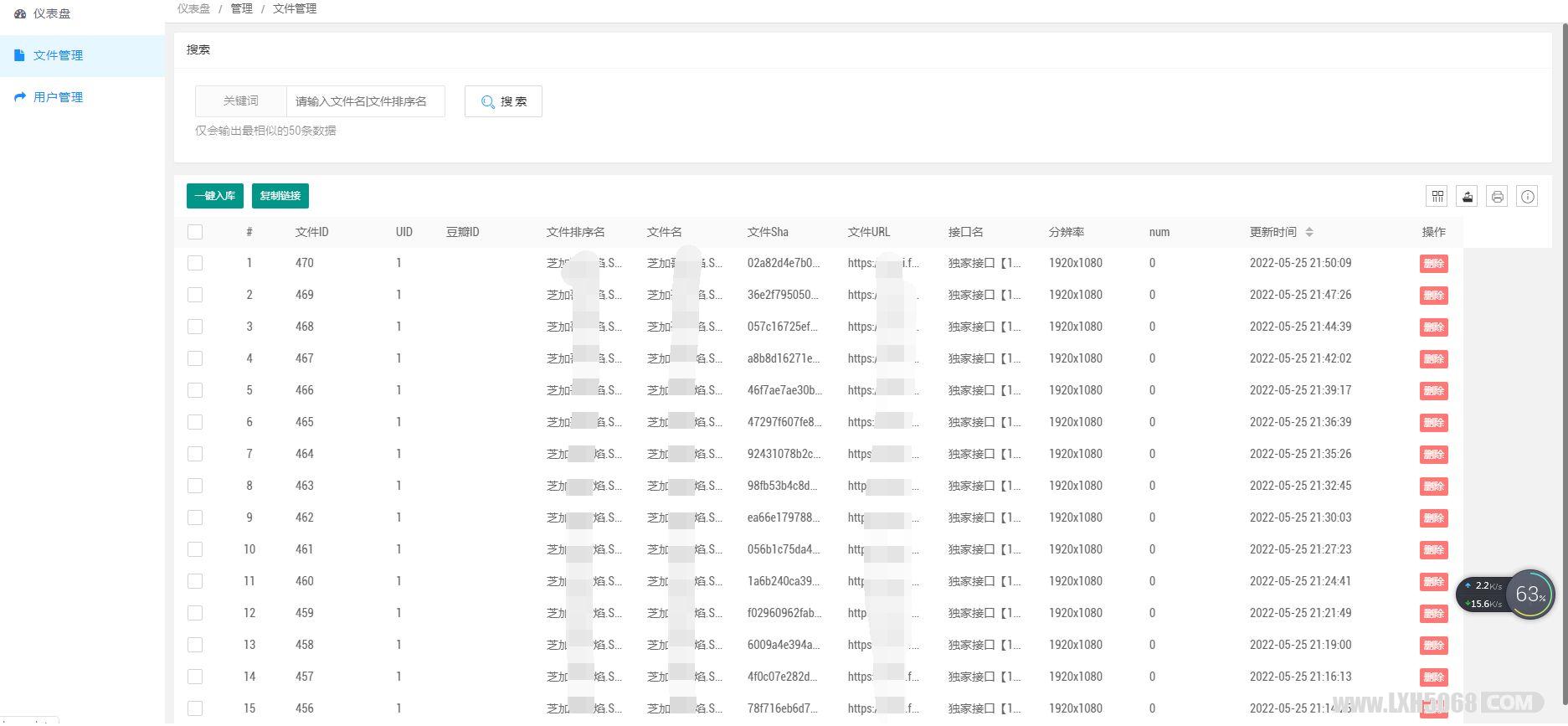1568x726 pixels.
Task: Click the page vertical scrollbar
Action: pos(1564,363)
